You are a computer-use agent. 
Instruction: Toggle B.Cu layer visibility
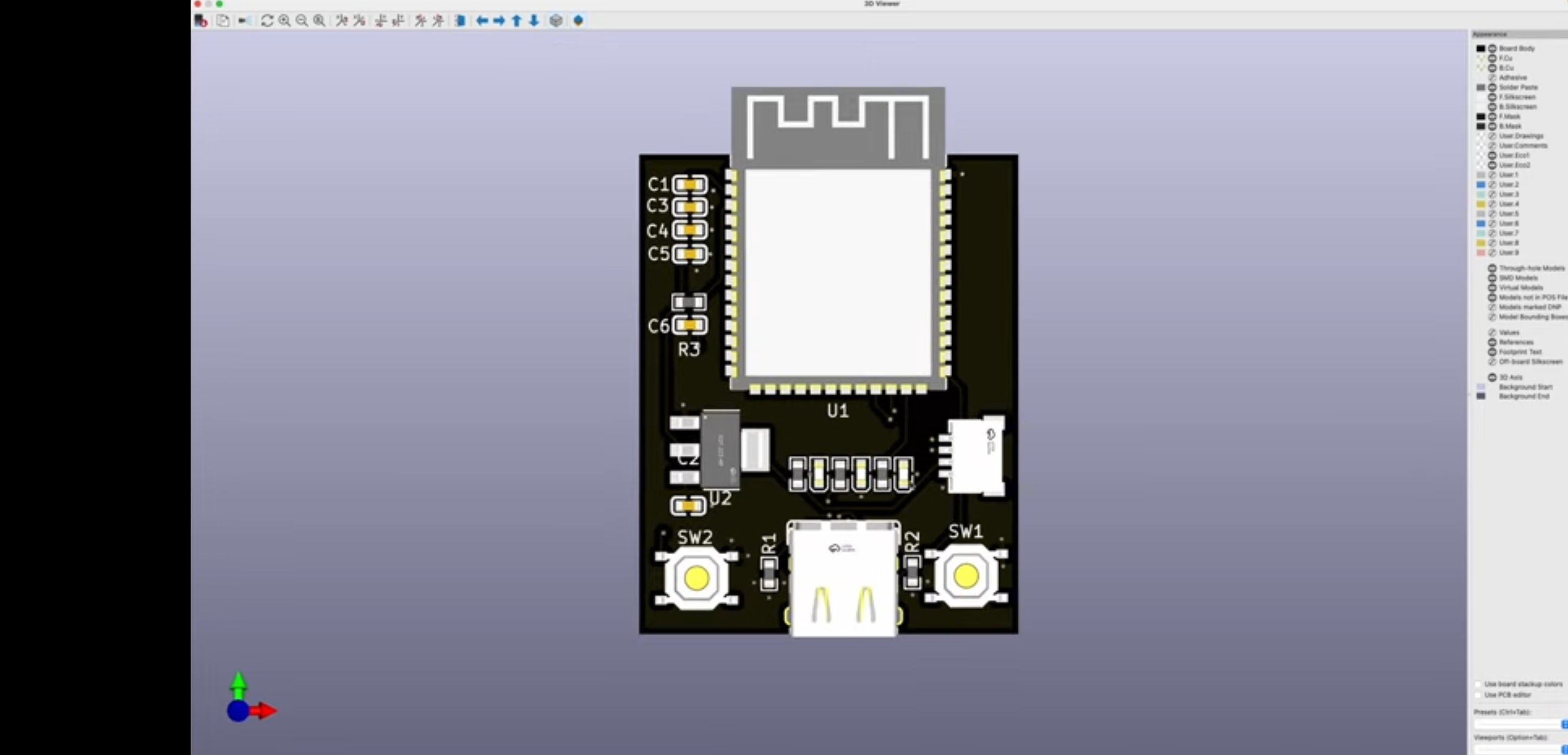point(1492,68)
